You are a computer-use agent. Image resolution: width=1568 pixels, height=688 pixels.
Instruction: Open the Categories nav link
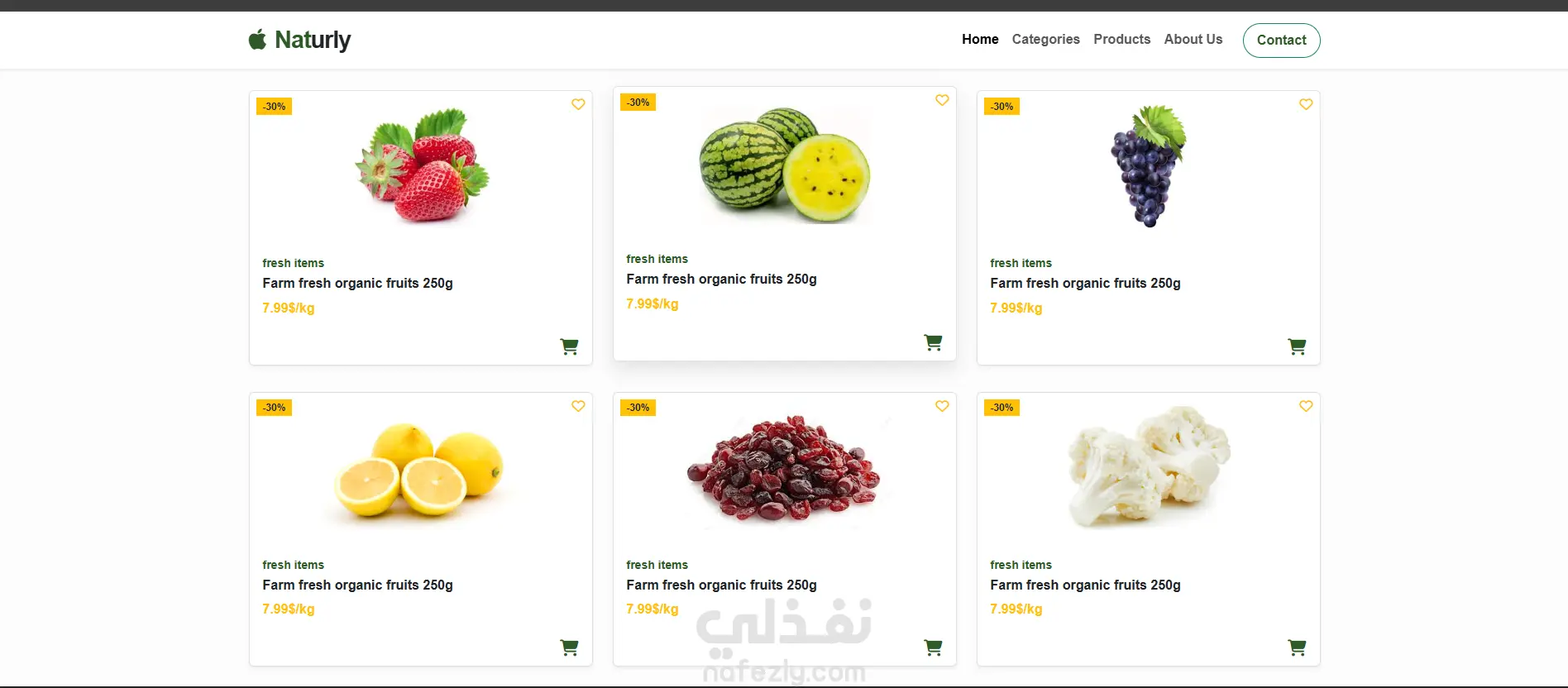click(1045, 40)
